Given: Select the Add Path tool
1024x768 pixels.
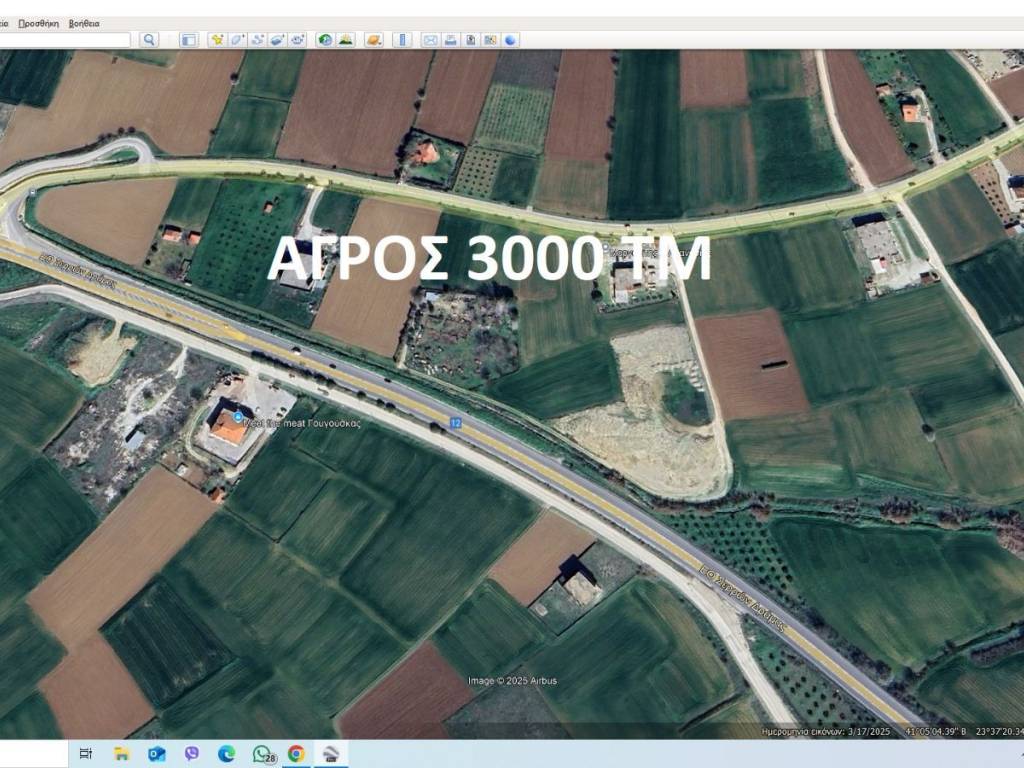Looking at the screenshot, I should (x=257, y=40).
